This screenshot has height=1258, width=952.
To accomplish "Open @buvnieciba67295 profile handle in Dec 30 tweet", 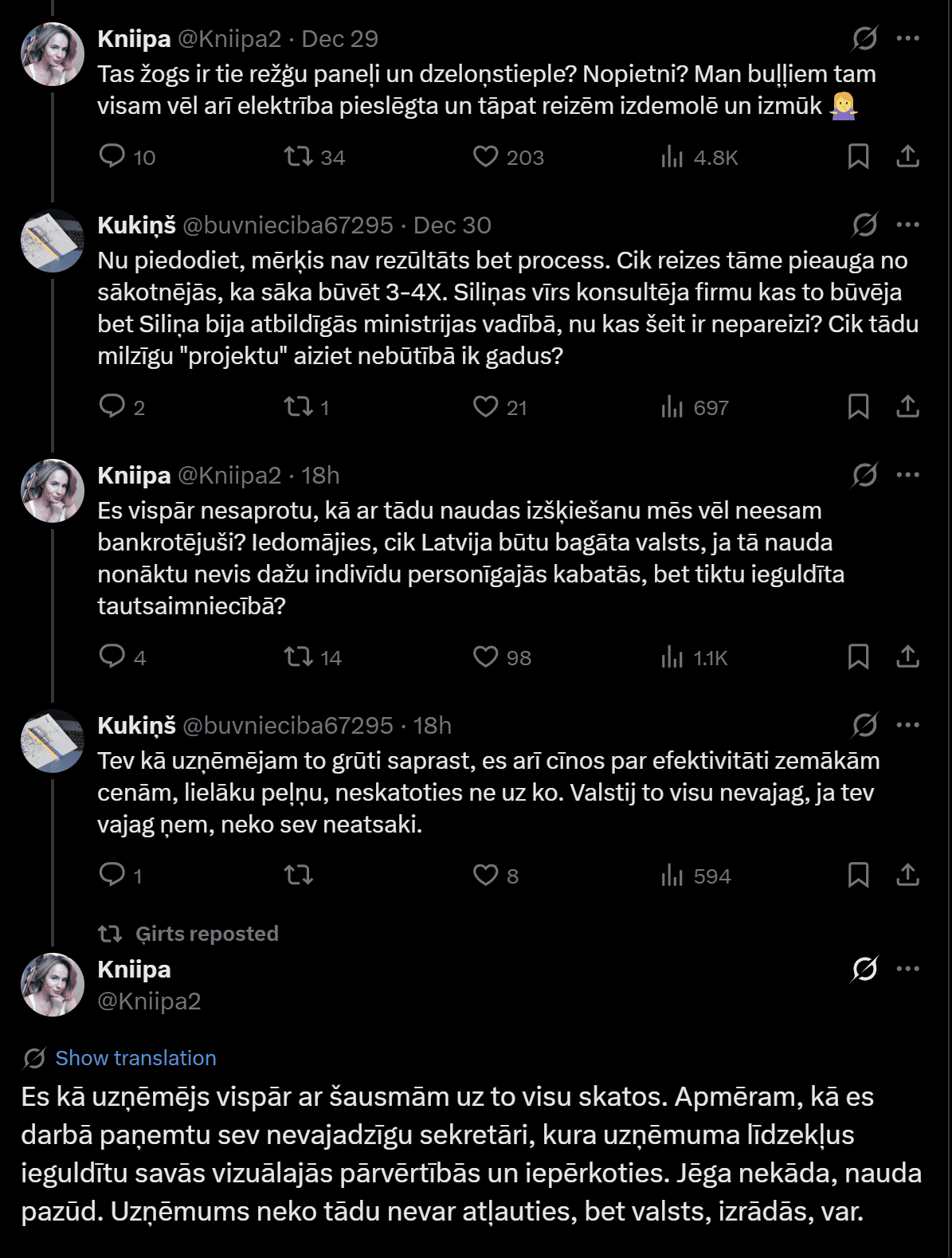I will (x=288, y=225).
